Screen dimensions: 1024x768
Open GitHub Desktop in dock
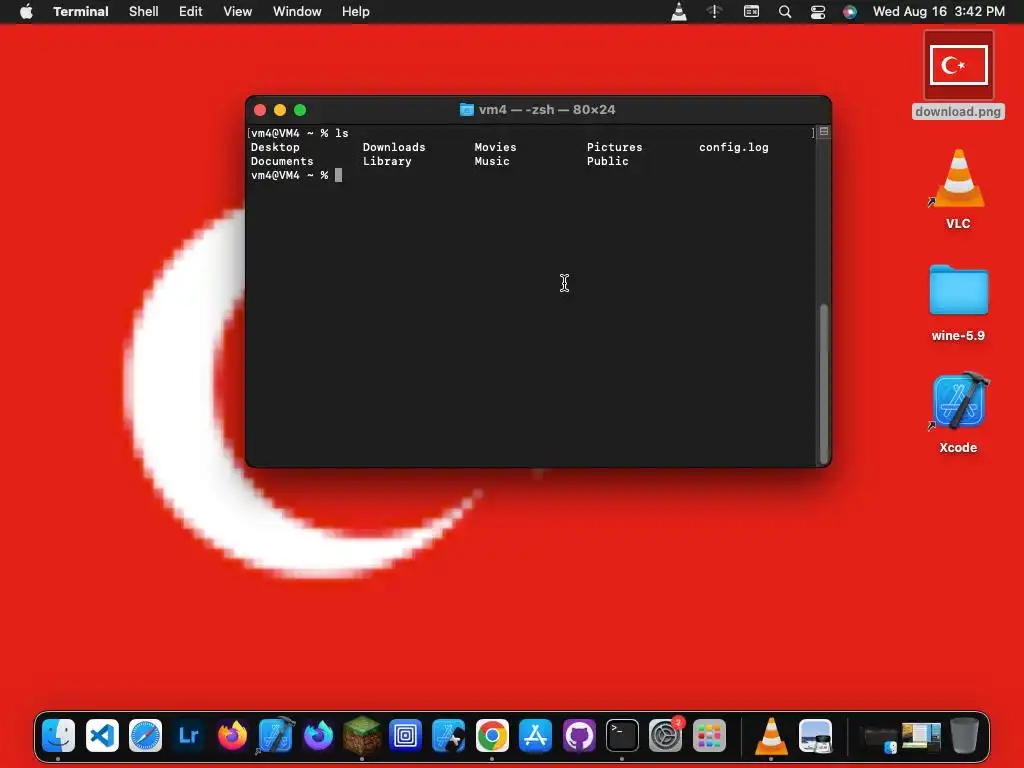pos(579,736)
